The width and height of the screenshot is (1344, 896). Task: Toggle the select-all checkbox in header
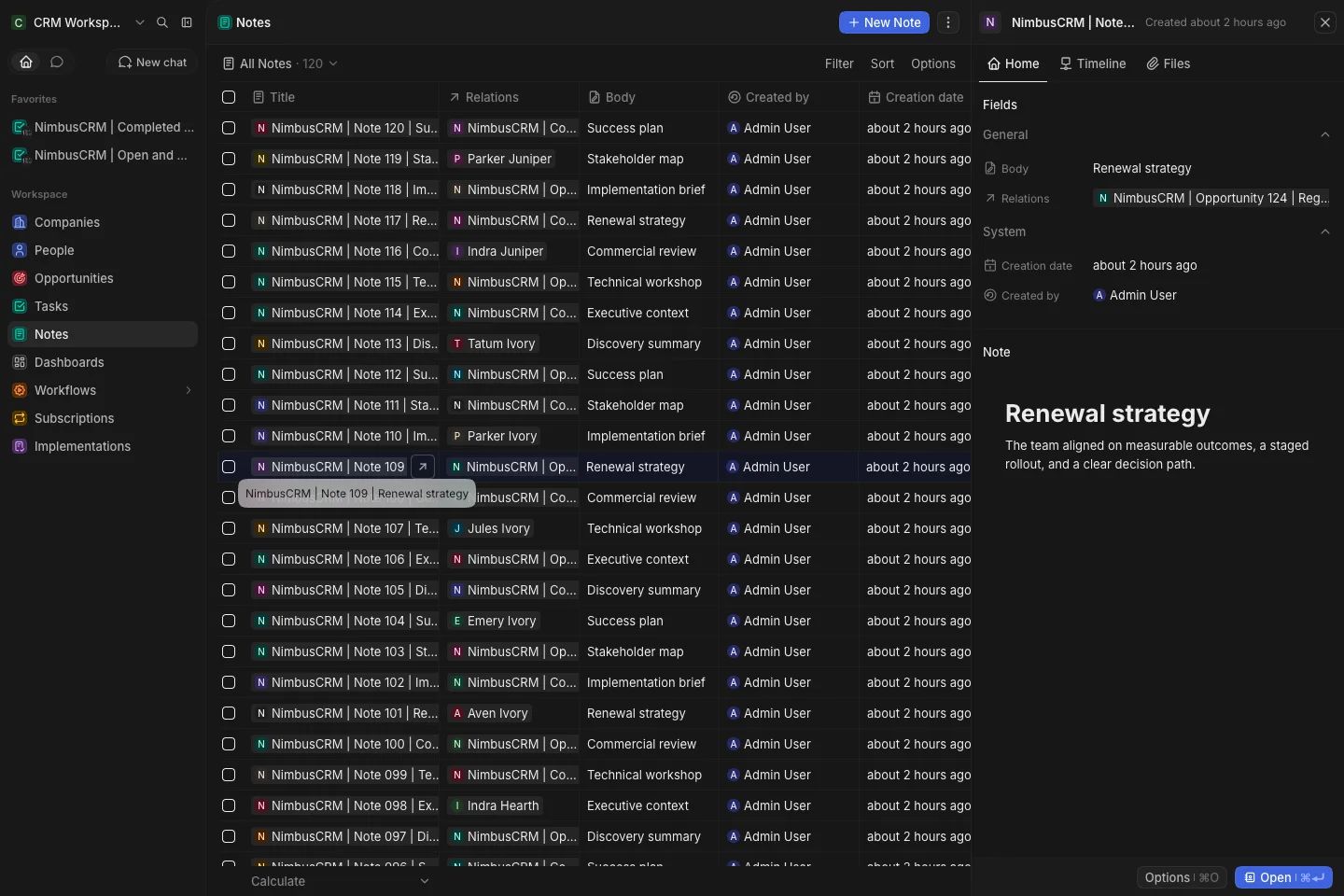(229, 97)
